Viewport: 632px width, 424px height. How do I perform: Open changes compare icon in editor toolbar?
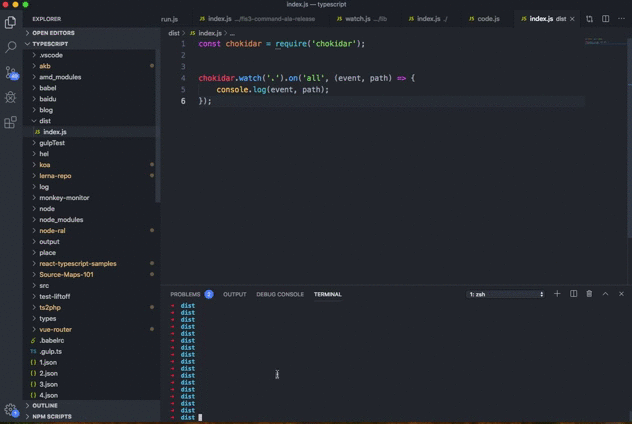click(x=589, y=19)
